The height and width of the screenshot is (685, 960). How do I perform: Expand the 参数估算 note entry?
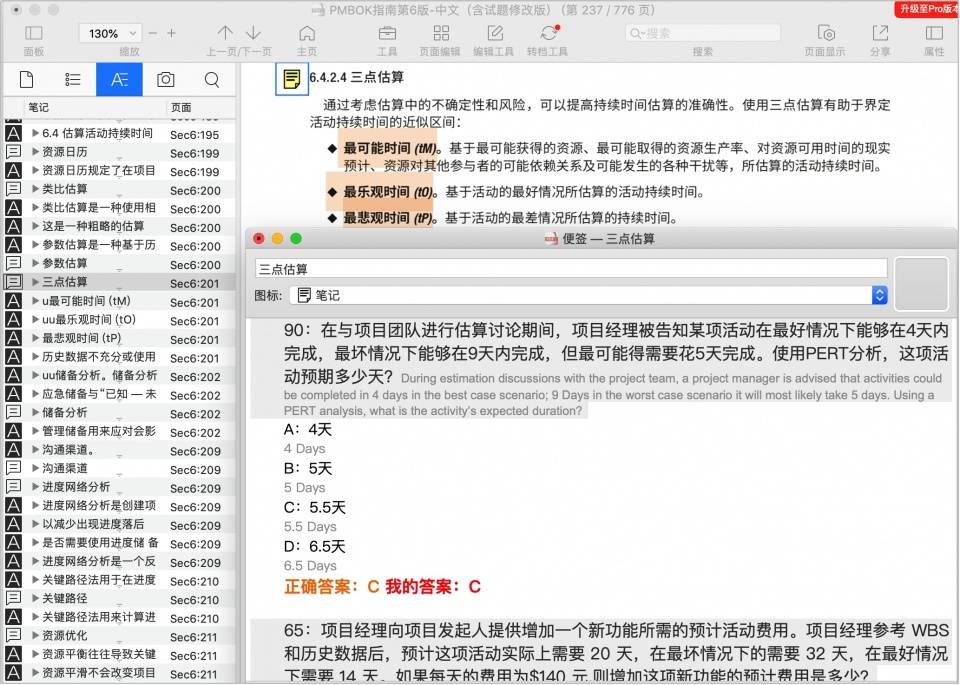click(36, 264)
